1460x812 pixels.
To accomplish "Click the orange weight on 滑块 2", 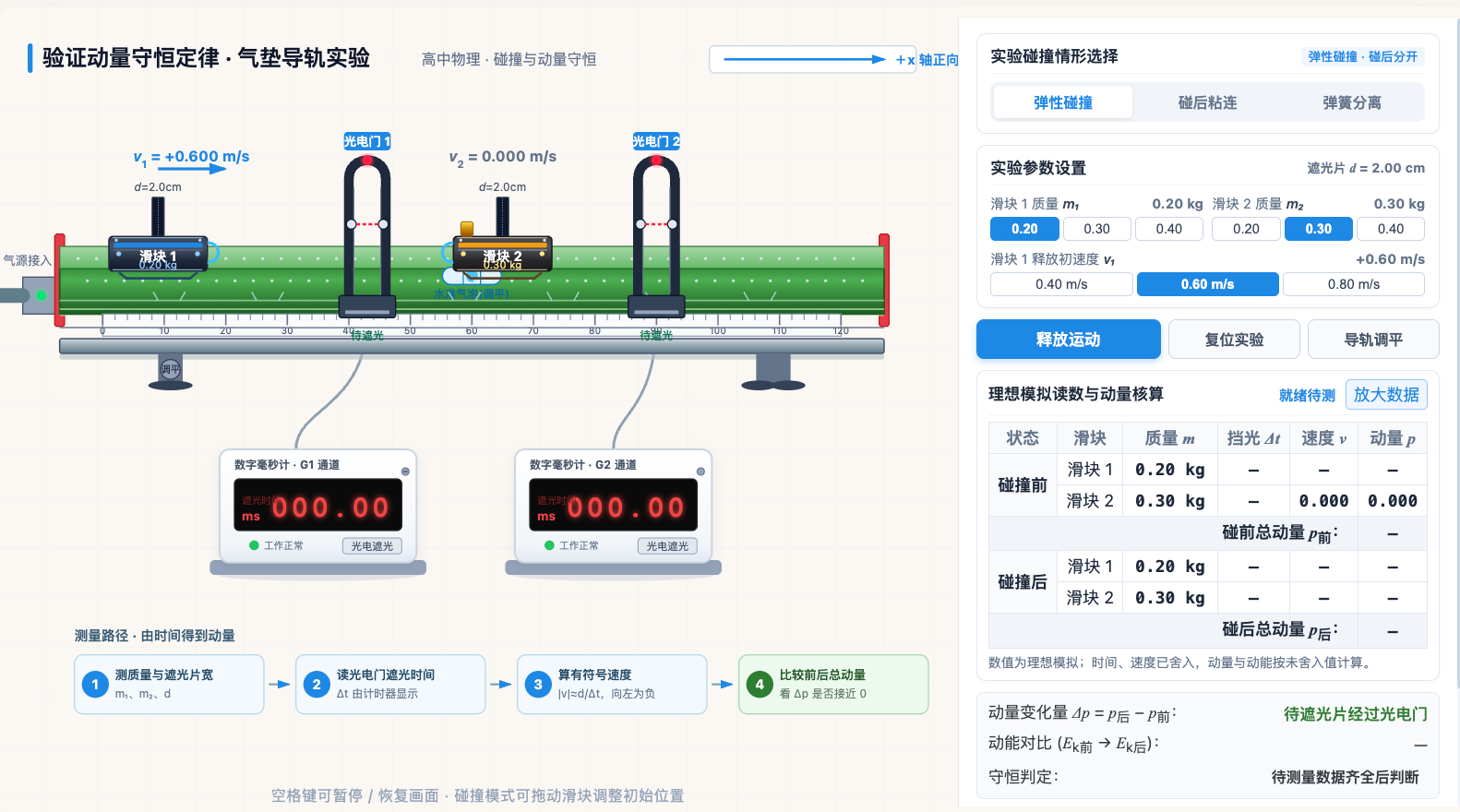I will pyautogui.click(x=467, y=228).
